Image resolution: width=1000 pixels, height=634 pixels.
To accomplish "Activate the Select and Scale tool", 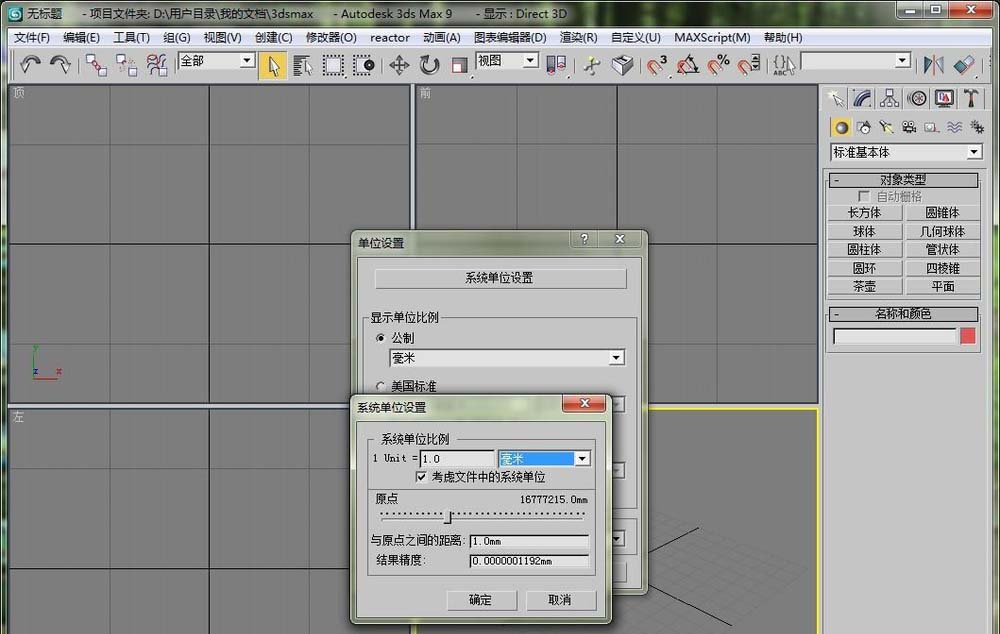I will 459,65.
